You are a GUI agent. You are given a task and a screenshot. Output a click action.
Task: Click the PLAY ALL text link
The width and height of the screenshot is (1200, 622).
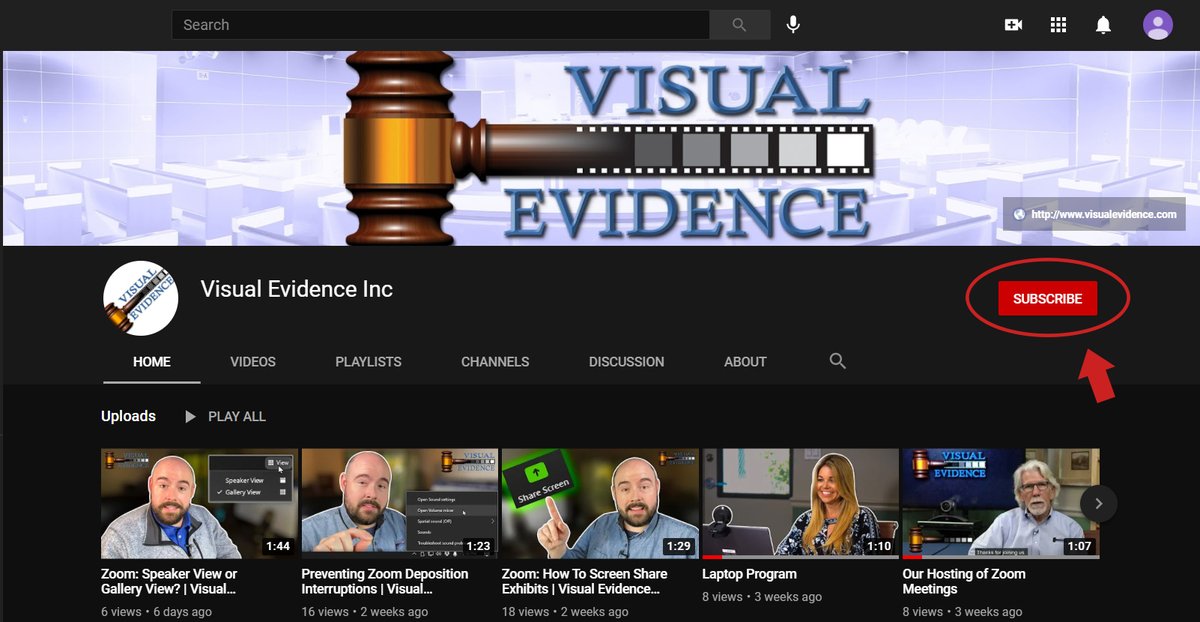(237, 416)
